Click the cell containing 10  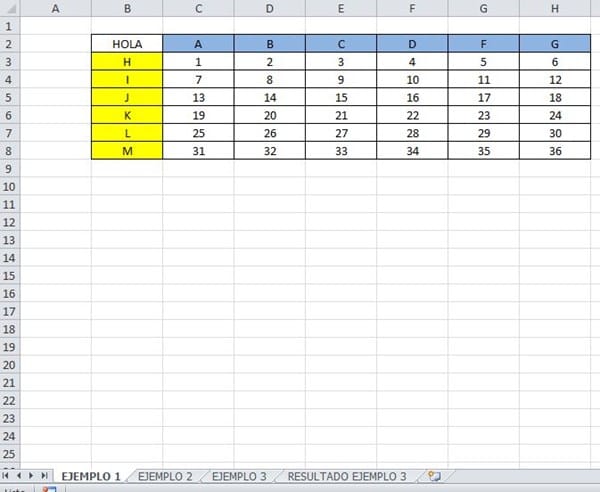[412, 79]
